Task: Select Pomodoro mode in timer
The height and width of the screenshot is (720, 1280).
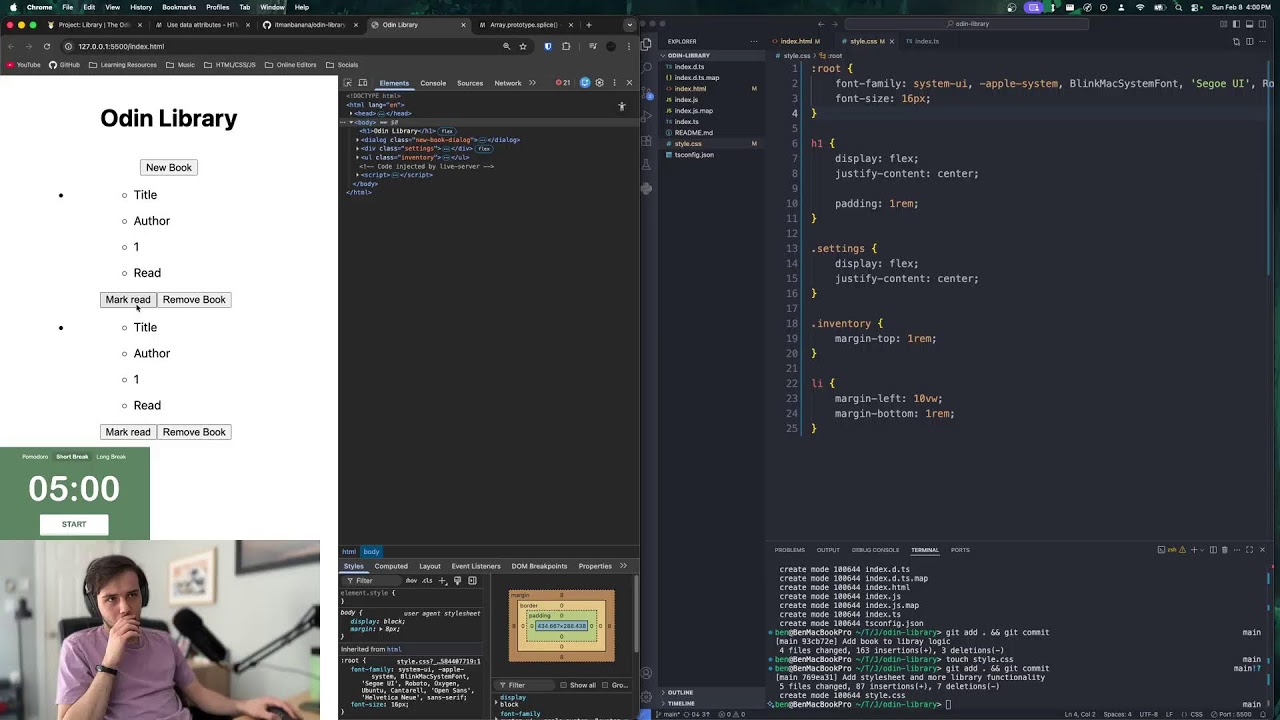Action: [35, 457]
